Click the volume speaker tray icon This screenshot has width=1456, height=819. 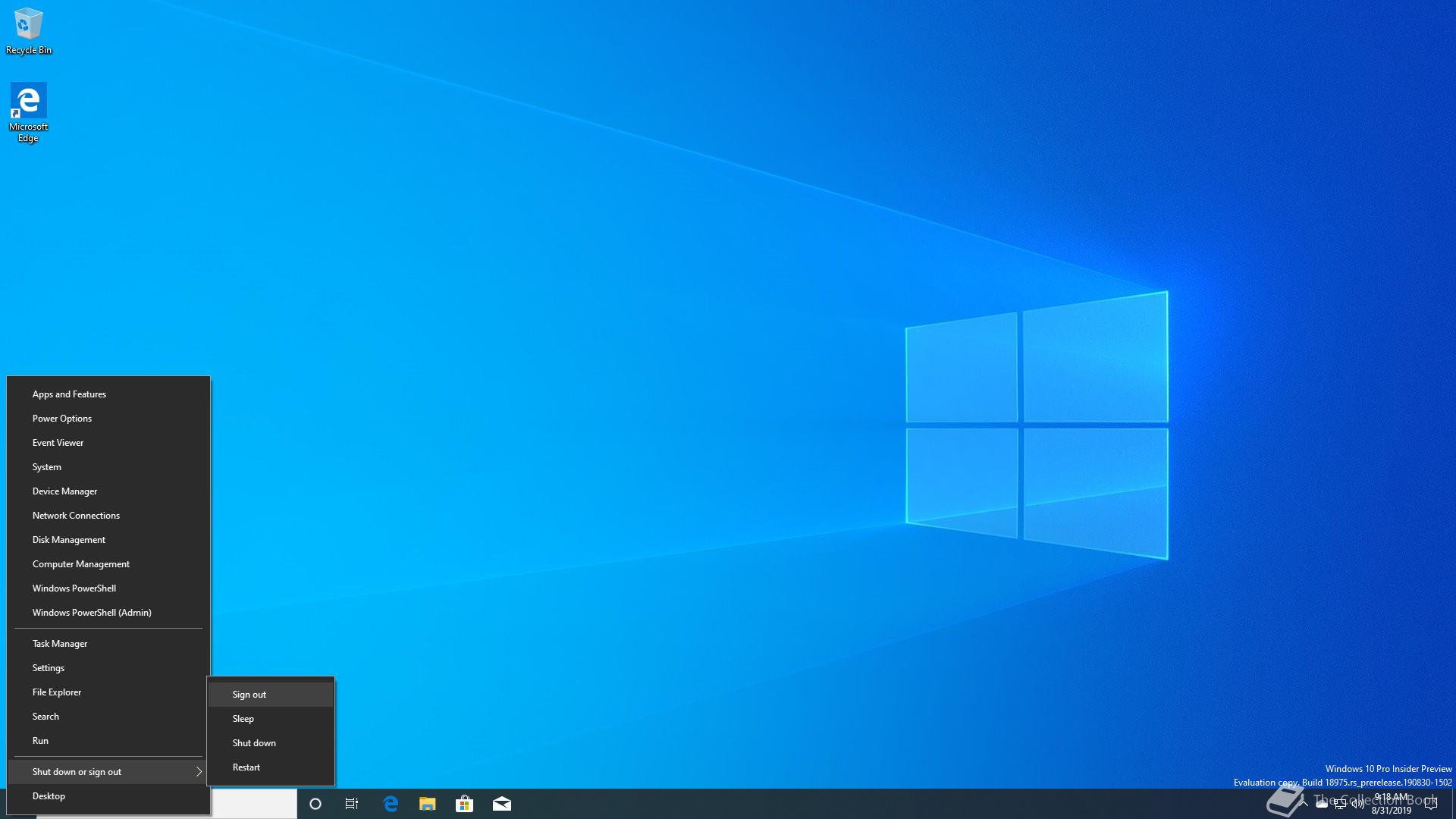1358,804
